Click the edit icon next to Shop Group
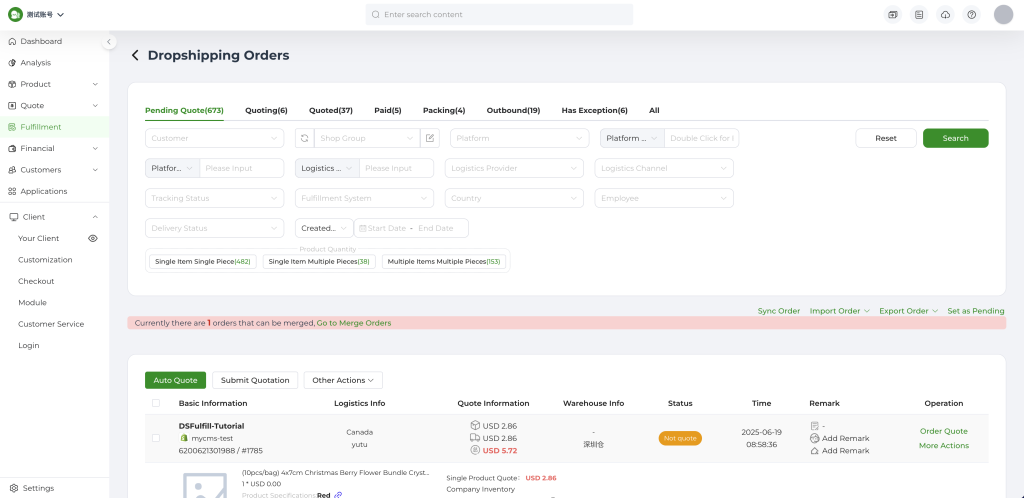Viewport: 1024px width, 498px height. (430, 138)
